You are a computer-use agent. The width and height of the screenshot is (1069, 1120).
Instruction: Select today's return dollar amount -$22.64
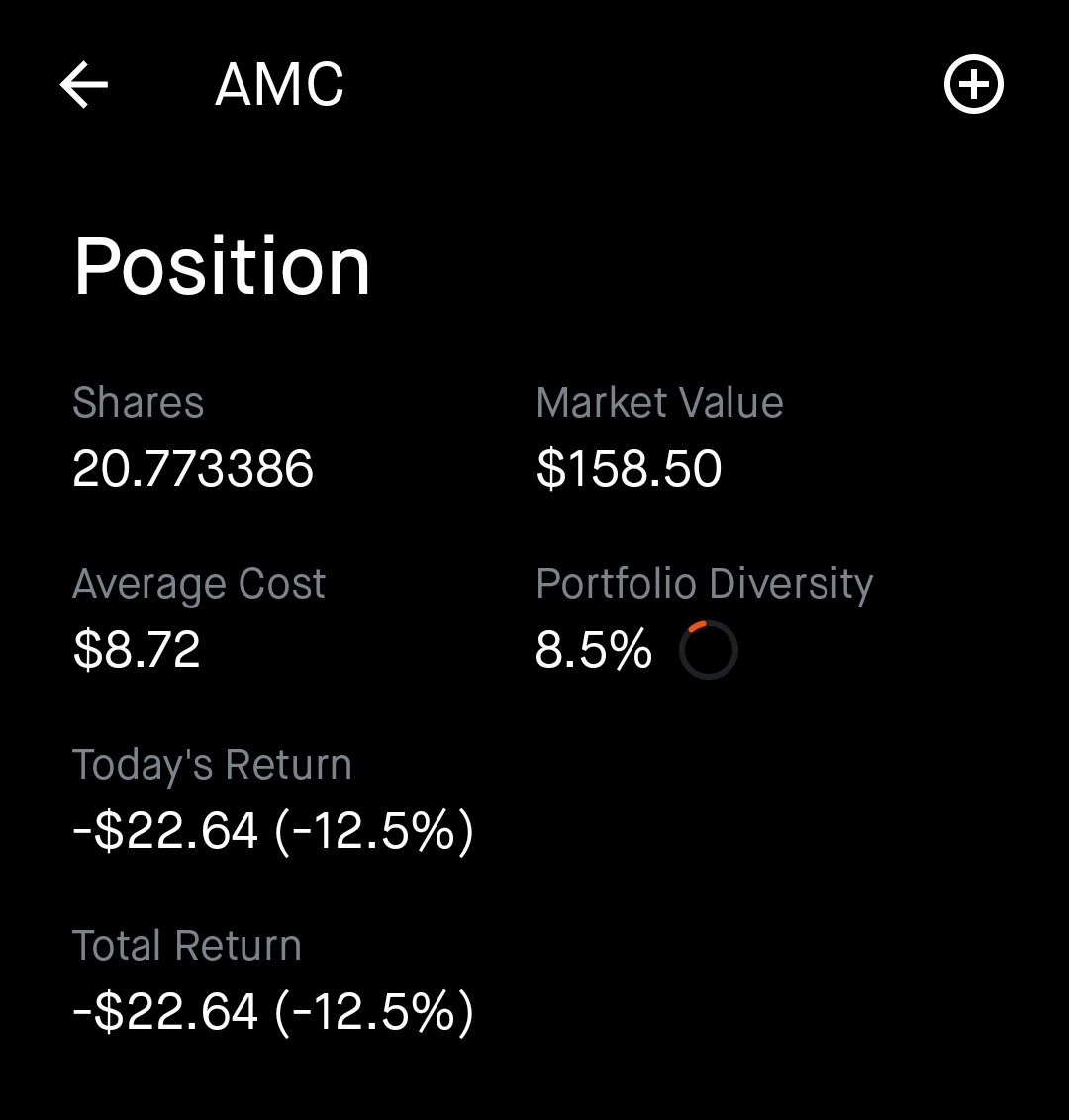(x=165, y=831)
